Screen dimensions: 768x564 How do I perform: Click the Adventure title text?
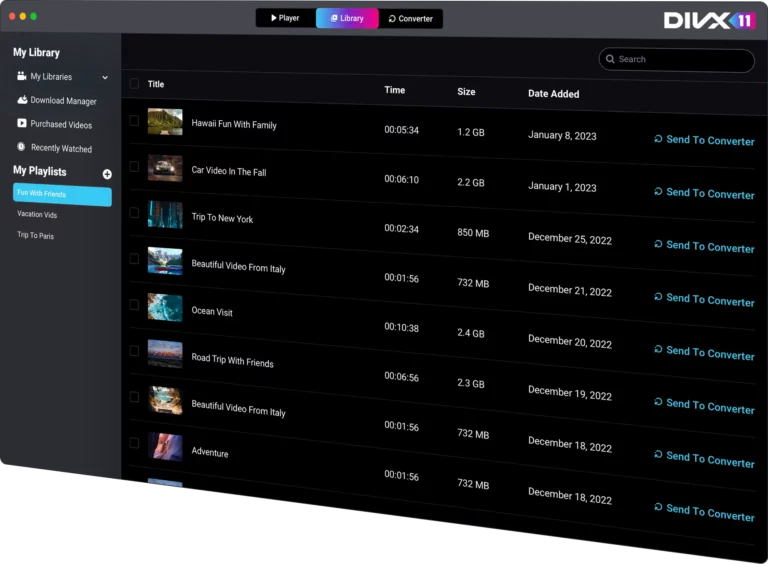pos(210,452)
